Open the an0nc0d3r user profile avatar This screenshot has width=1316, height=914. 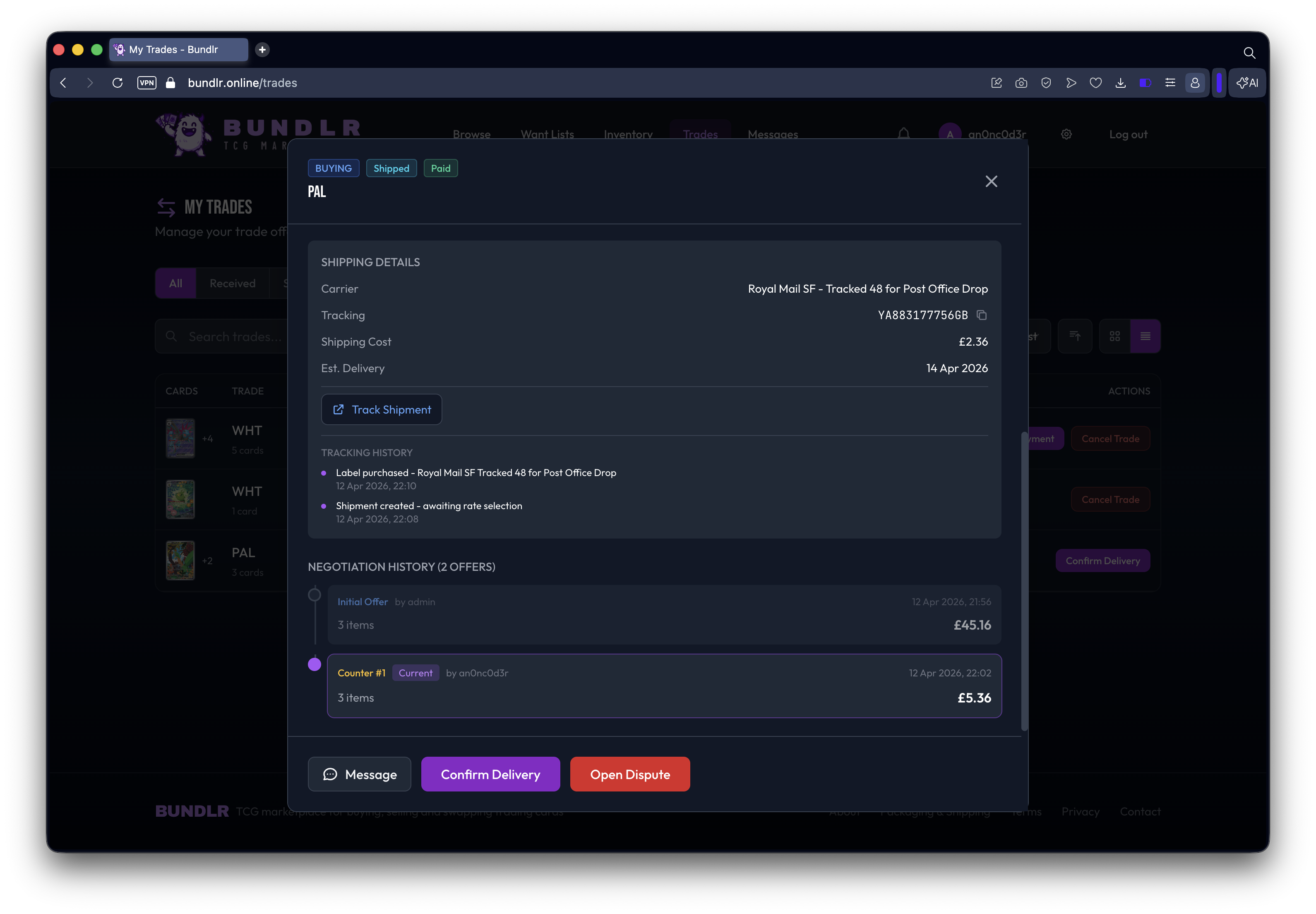coord(950,134)
